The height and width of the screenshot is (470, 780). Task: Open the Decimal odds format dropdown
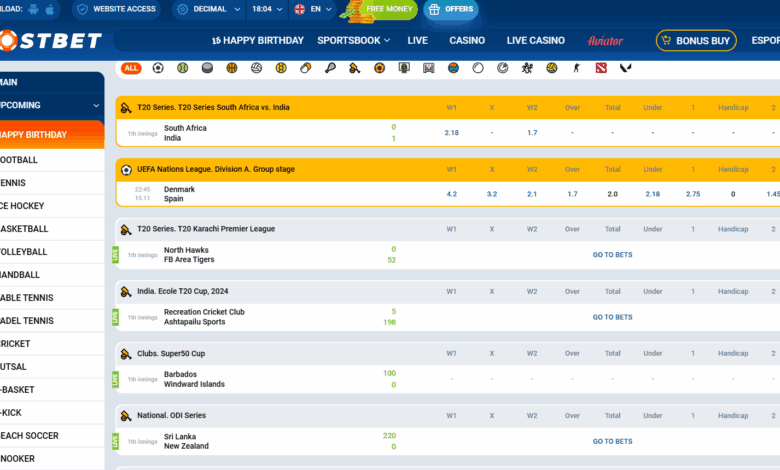pyautogui.click(x=209, y=9)
